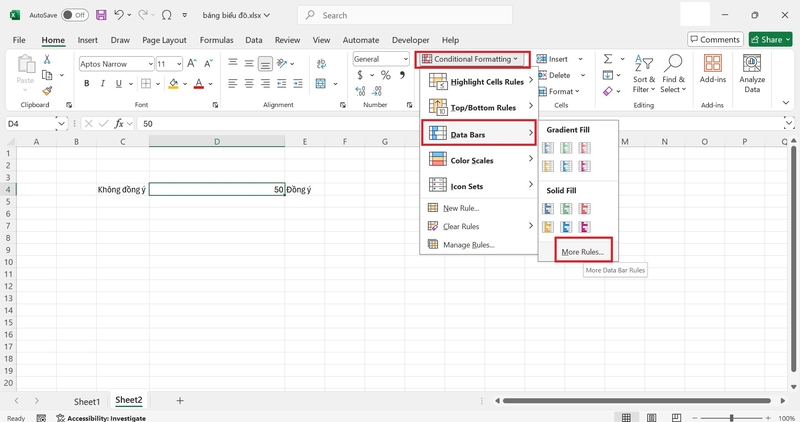
Task: Open the Analyze Data tool
Action: point(752,74)
